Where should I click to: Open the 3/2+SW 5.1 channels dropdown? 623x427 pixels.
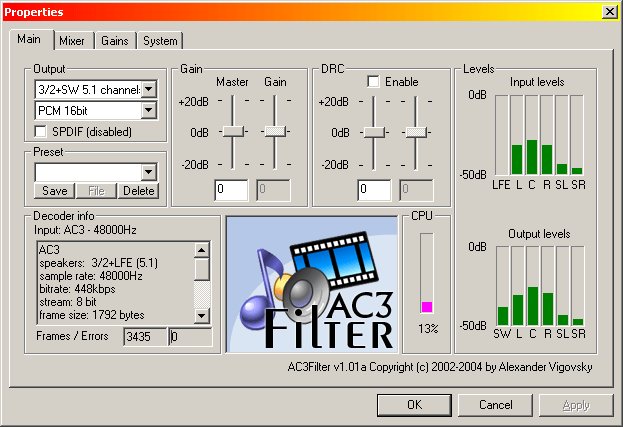[149, 89]
